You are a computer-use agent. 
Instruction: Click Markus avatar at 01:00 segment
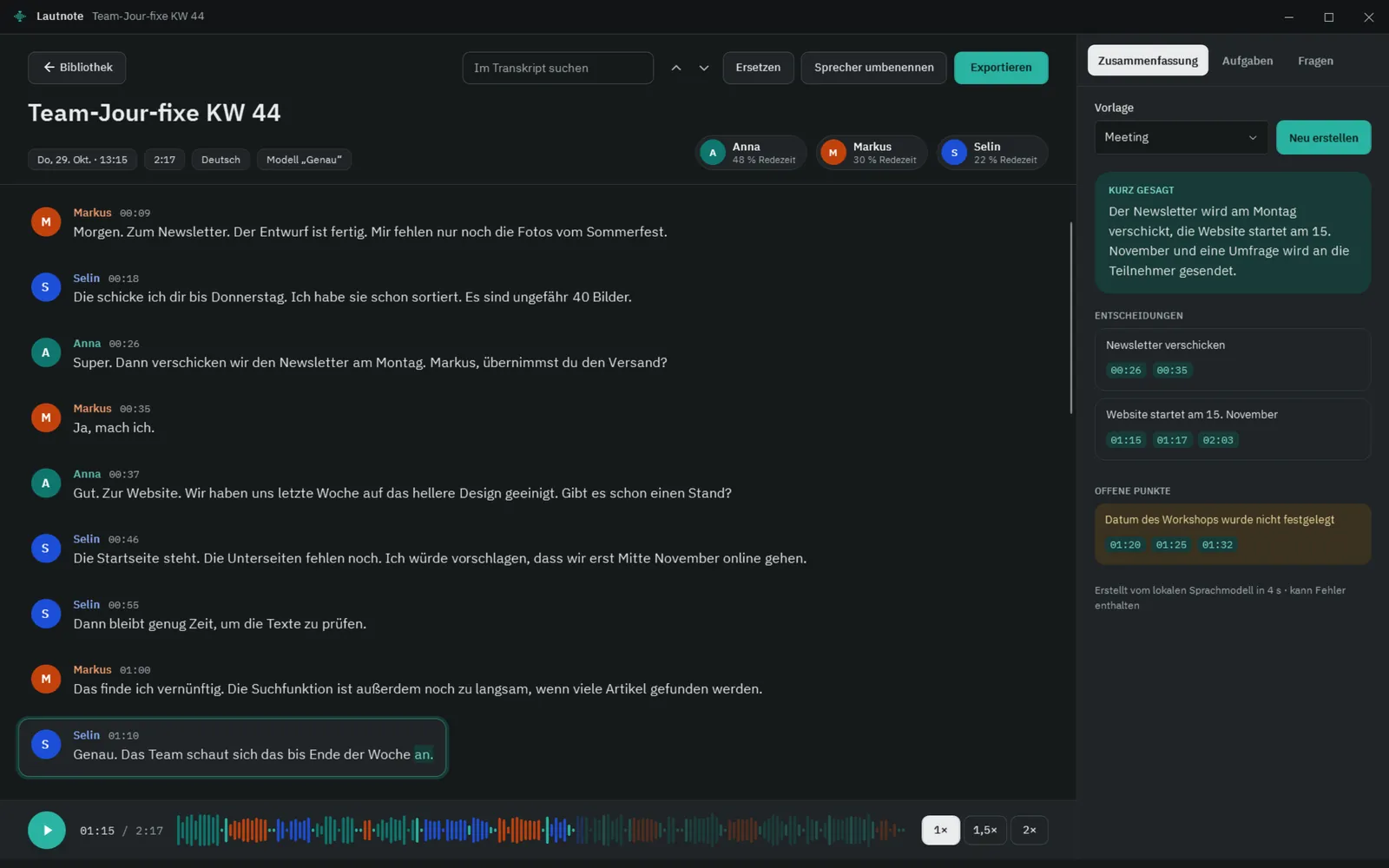(x=46, y=679)
